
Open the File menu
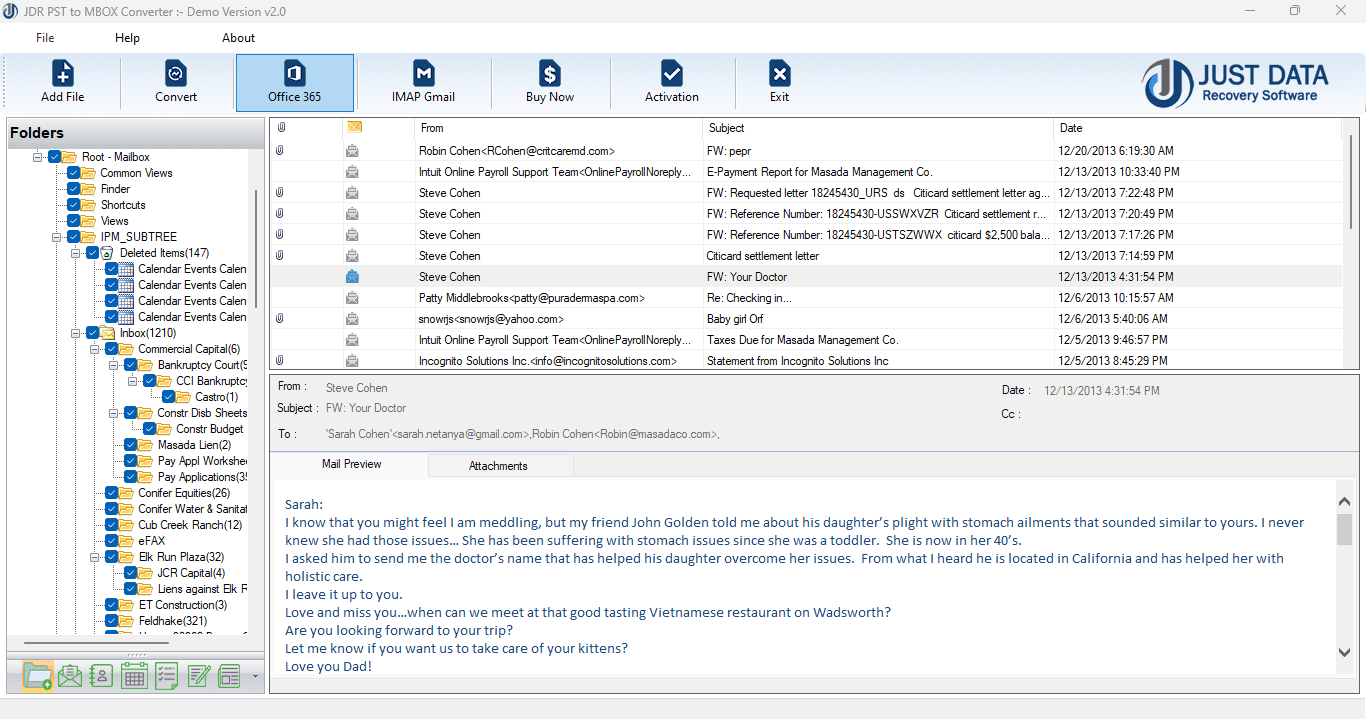44,37
